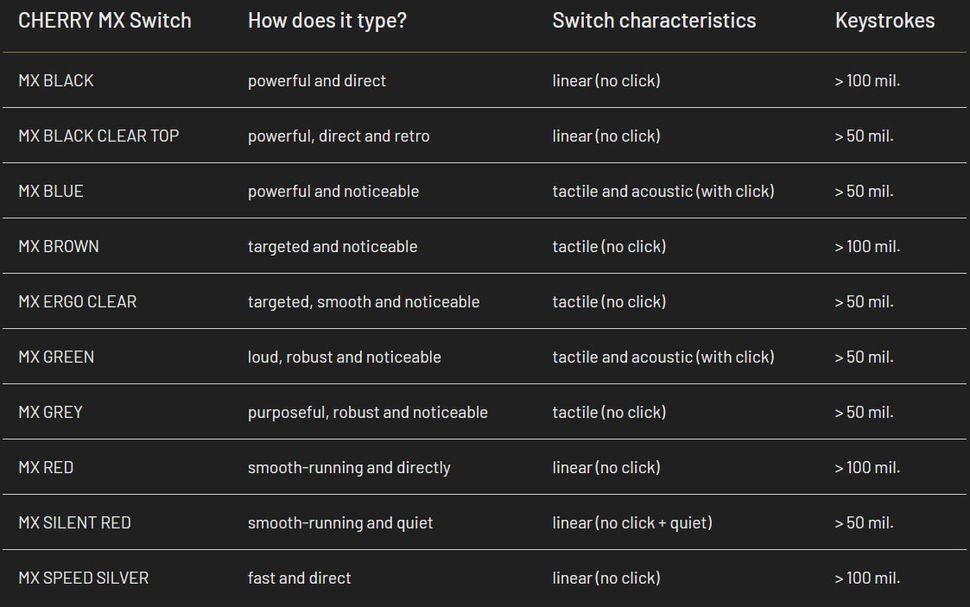The image size is (970, 607).
Task: Select 'powerful, direct and retro' description
Action: coord(339,136)
